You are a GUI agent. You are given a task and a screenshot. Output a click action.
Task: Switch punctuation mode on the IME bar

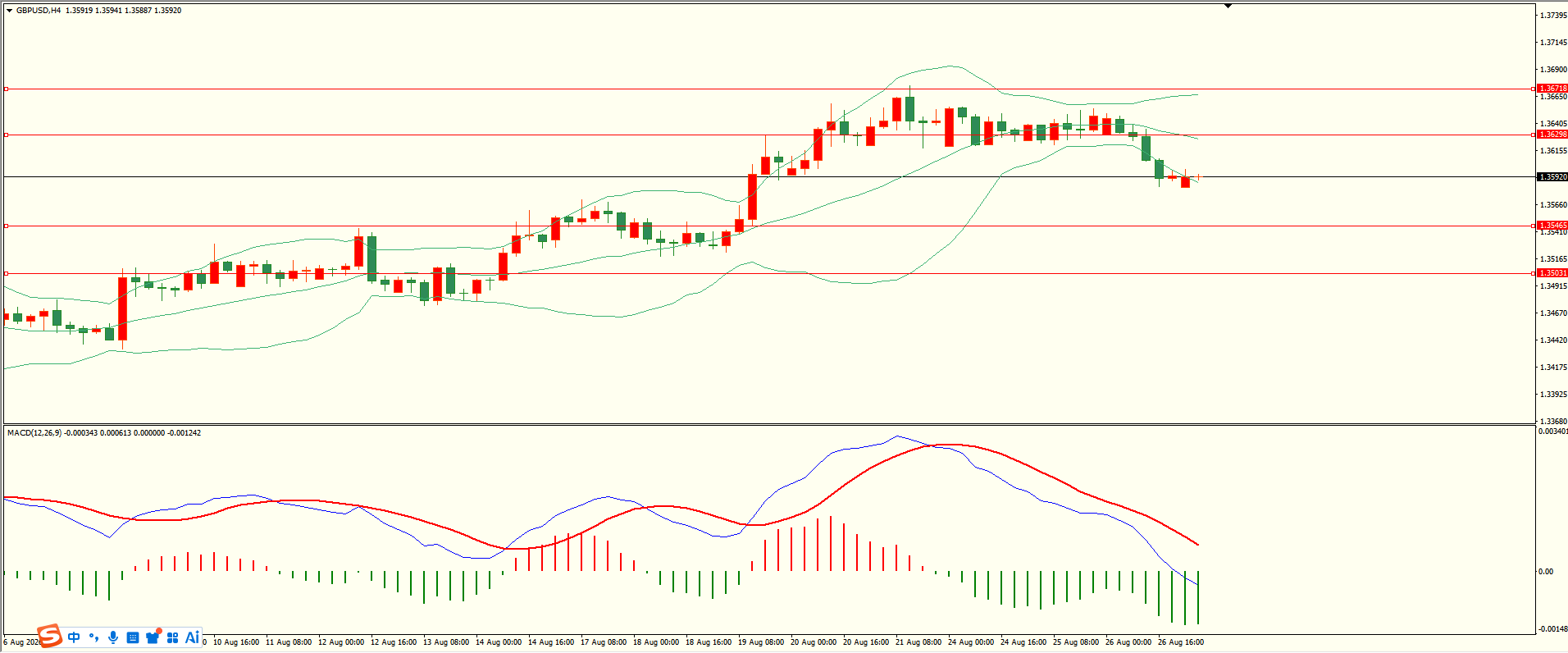click(x=93, y=637)
